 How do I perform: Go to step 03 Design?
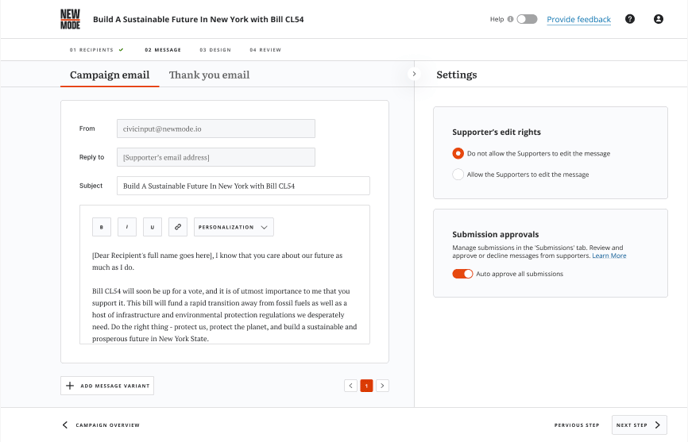215,50
